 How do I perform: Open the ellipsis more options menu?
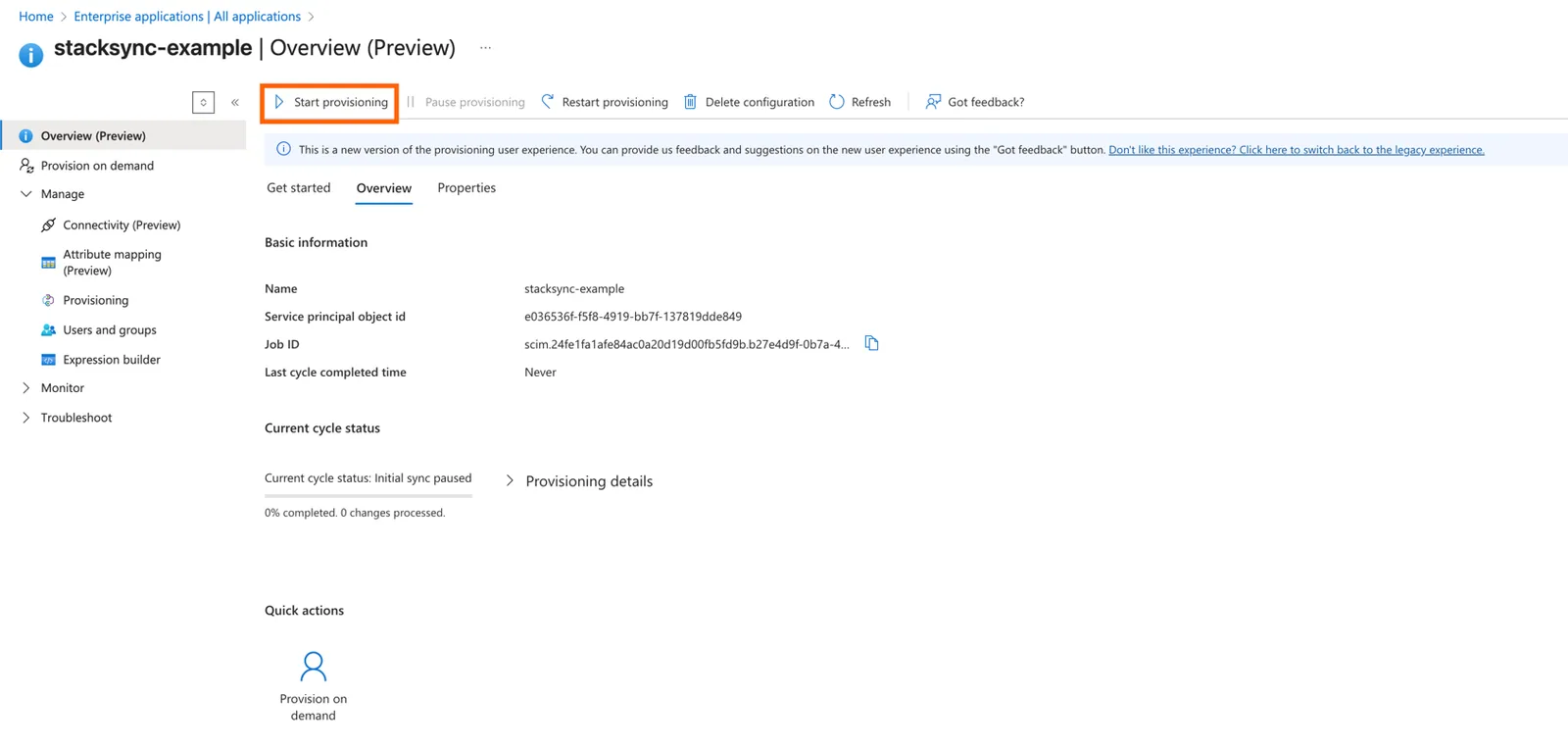[x=485, y=48]
